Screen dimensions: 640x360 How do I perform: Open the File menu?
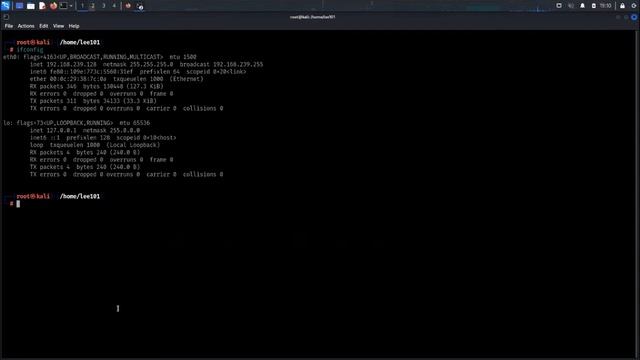tap(9, 26)
